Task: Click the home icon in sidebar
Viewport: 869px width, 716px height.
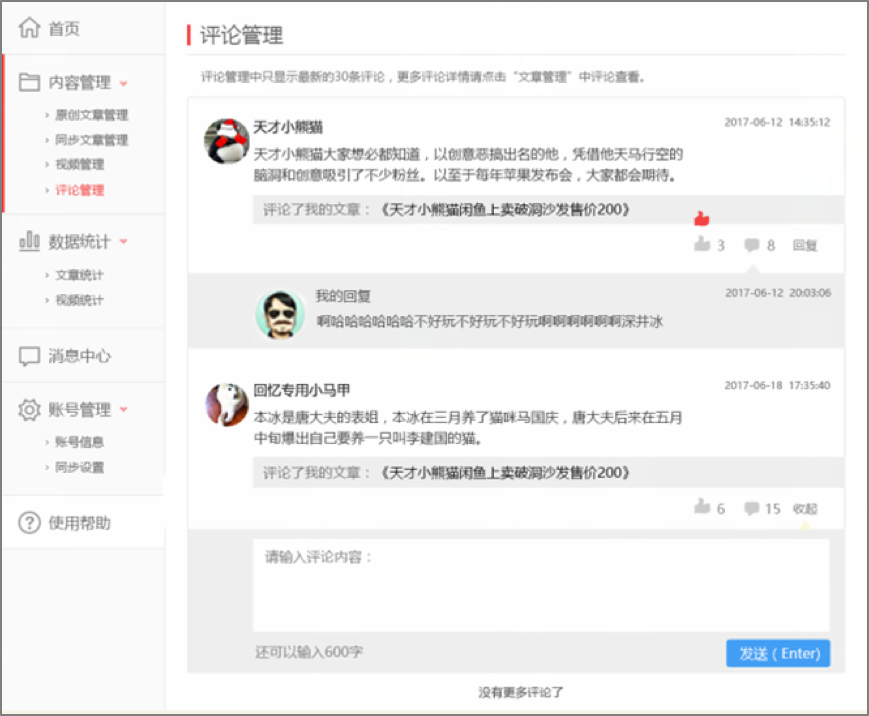Action: 31,28
